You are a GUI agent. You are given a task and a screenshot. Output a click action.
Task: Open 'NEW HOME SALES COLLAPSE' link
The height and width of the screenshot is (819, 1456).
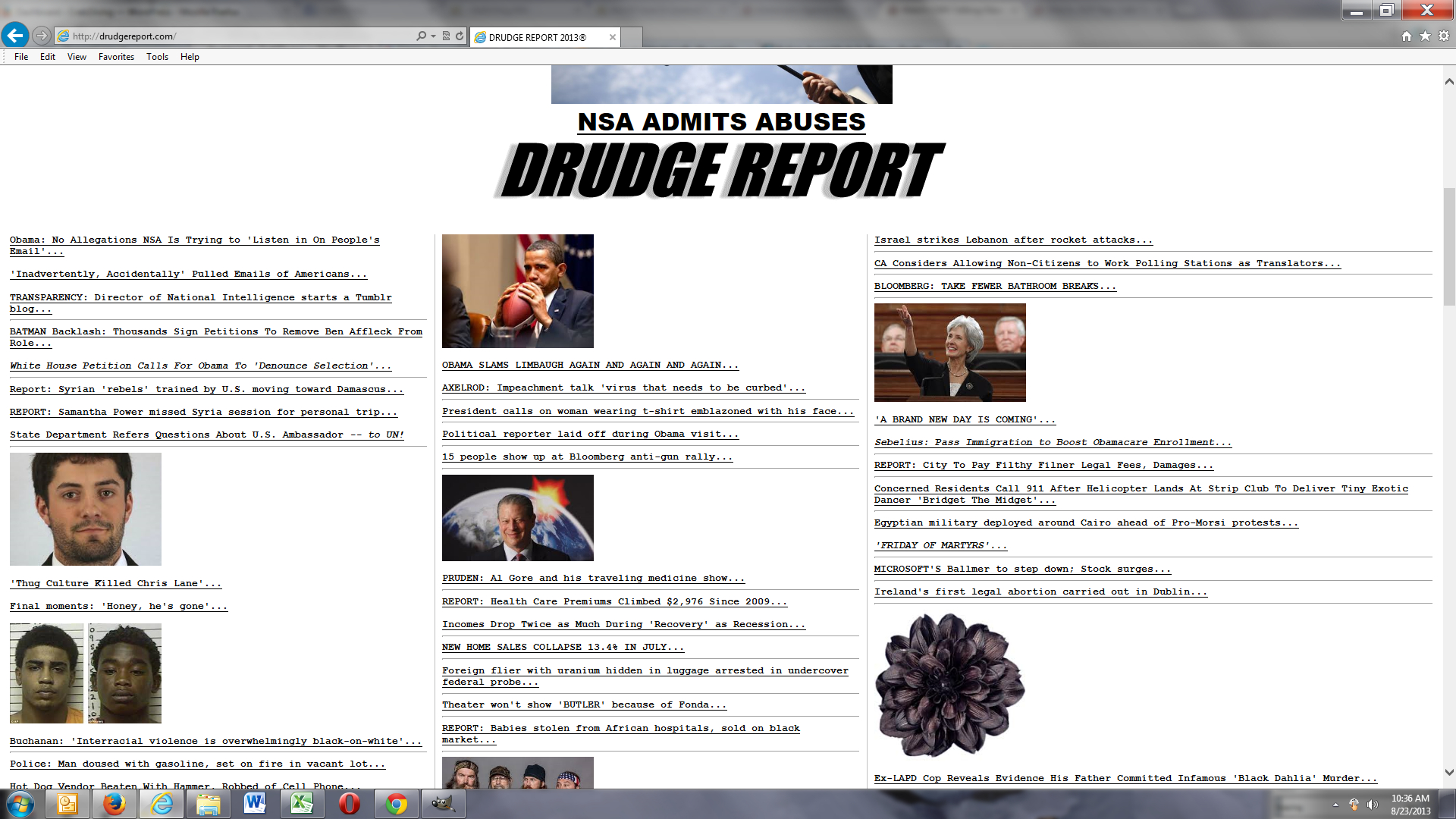pyautogui.click(x=563, y=647)
